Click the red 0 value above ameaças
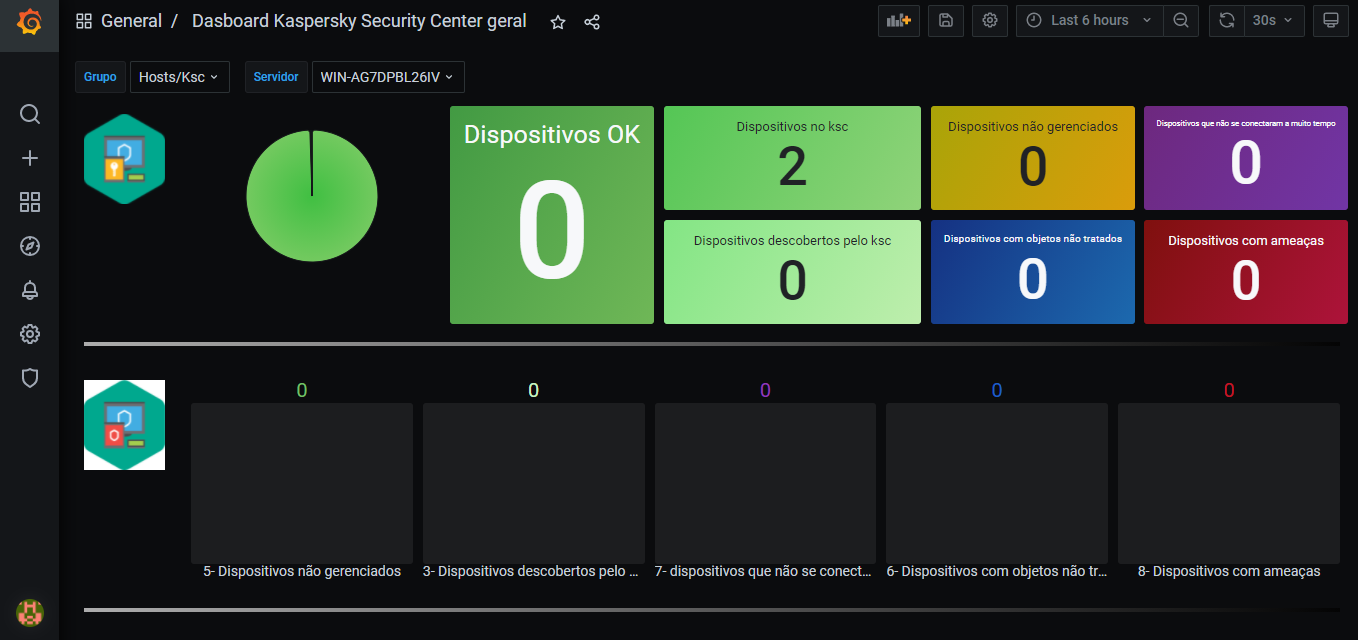 pos(1229,390)
